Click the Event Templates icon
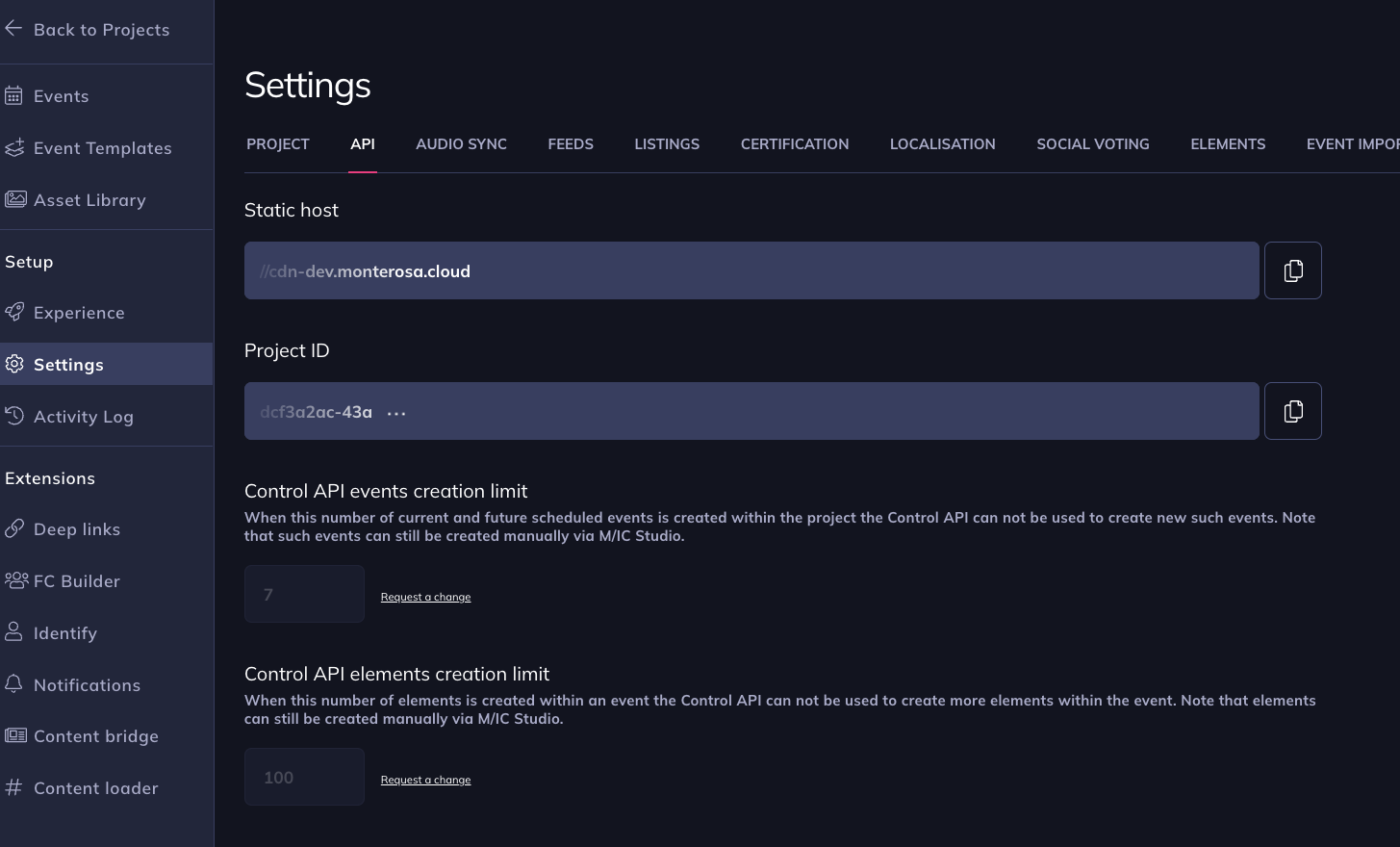 point(14,147)
